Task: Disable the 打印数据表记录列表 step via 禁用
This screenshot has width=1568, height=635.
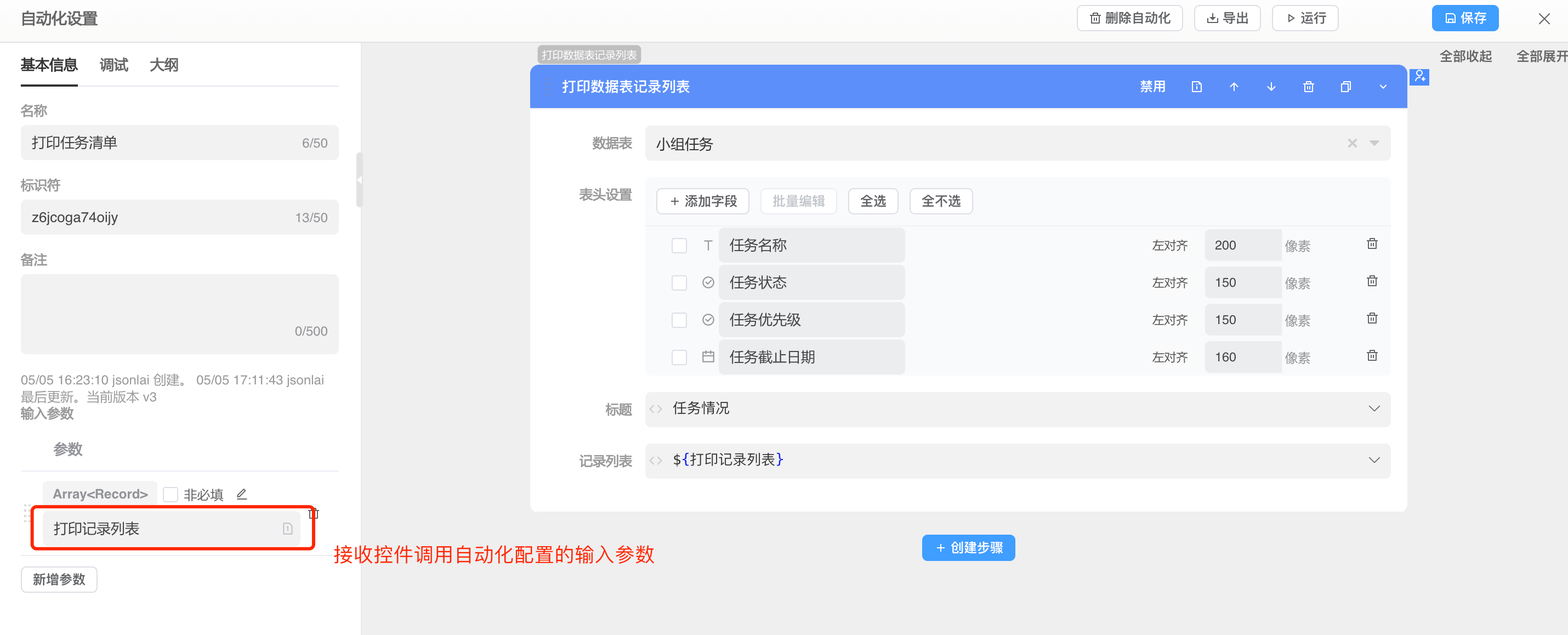Action: tap(1152, 87)
